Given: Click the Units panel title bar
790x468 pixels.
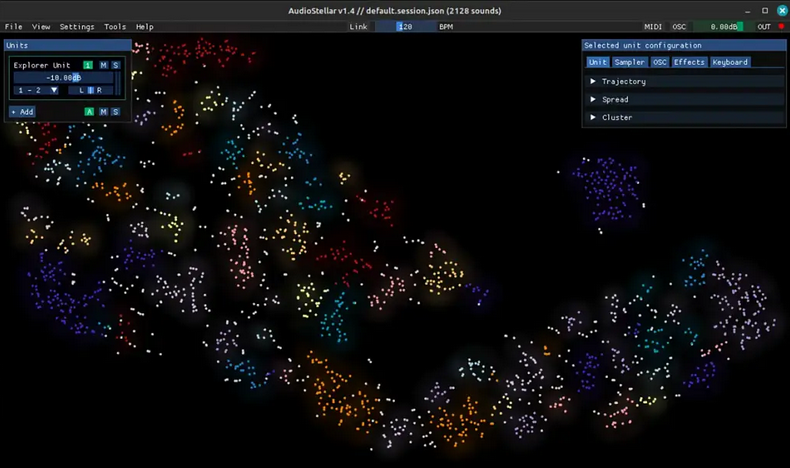Looking at the screenshot, I should 68,45.
